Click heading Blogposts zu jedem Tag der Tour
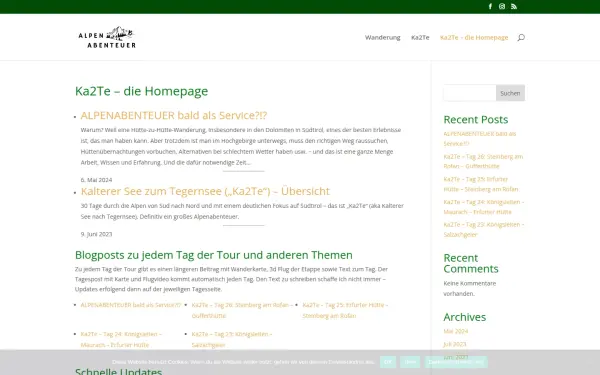The image size is (600, 375). pos(214,255)
